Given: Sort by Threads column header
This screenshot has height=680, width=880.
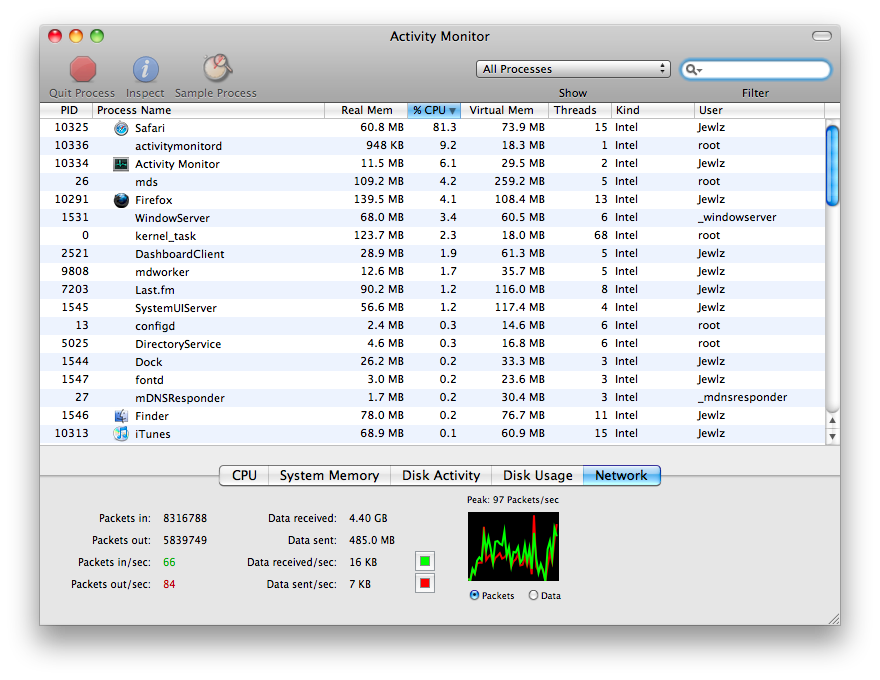Looking at the screenshot, I should 580,110.
